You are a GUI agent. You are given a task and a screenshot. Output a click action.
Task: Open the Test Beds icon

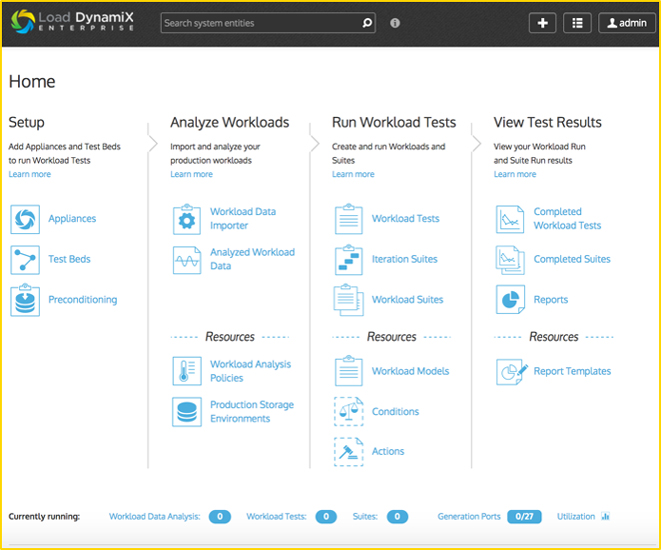(x=25, y=260)
